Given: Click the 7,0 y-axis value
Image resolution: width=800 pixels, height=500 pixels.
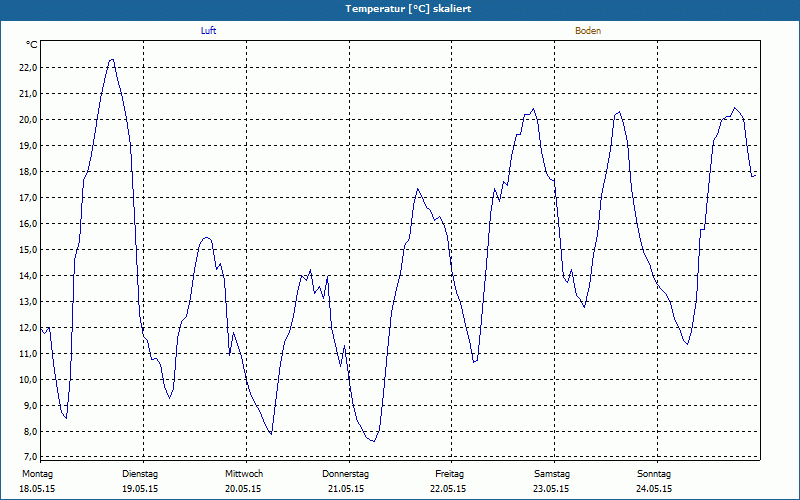Looking at the screenshot, I should (x=30, y=457).
